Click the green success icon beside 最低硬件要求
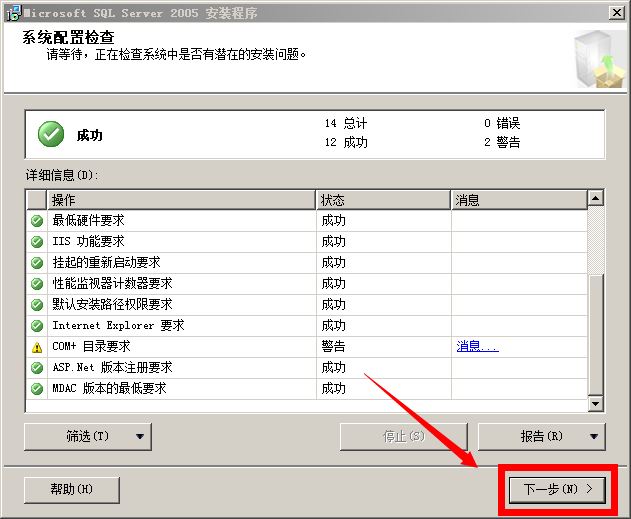Image resolution: width=631 pixels, height=519 pixels. [x=37, y=221]
